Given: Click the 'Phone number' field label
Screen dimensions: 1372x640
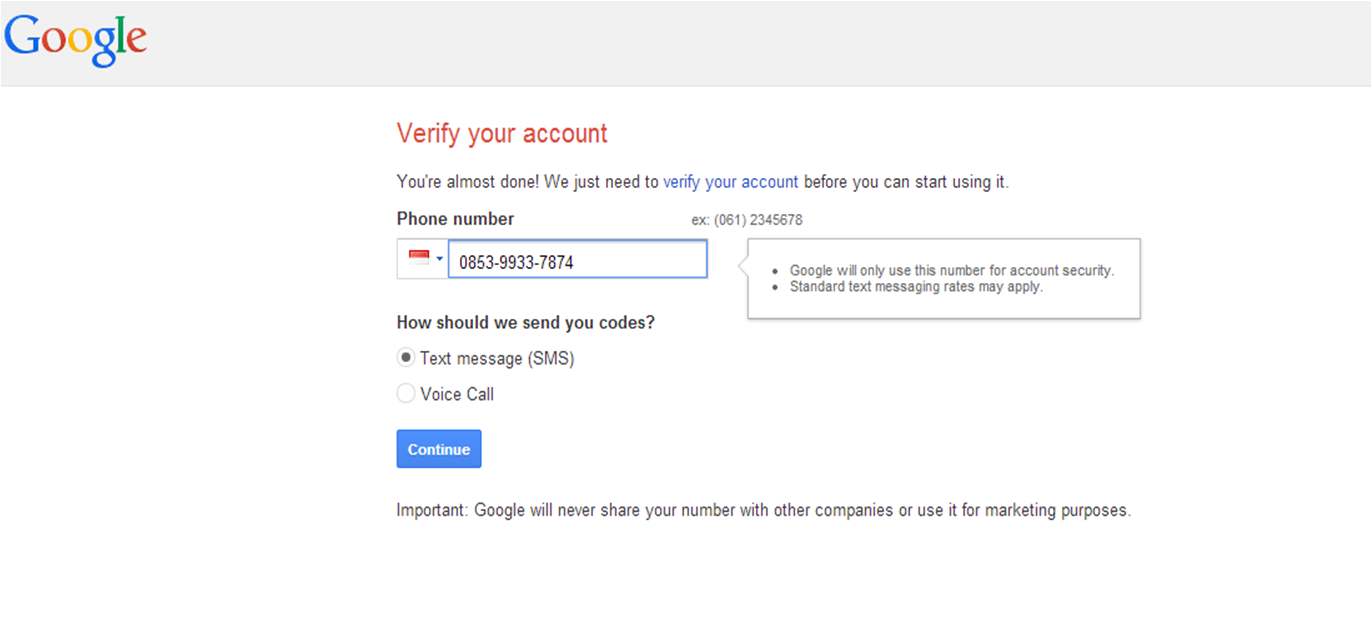Looking at the screenshot, I should pyautogui.click(x=455, y=219).
